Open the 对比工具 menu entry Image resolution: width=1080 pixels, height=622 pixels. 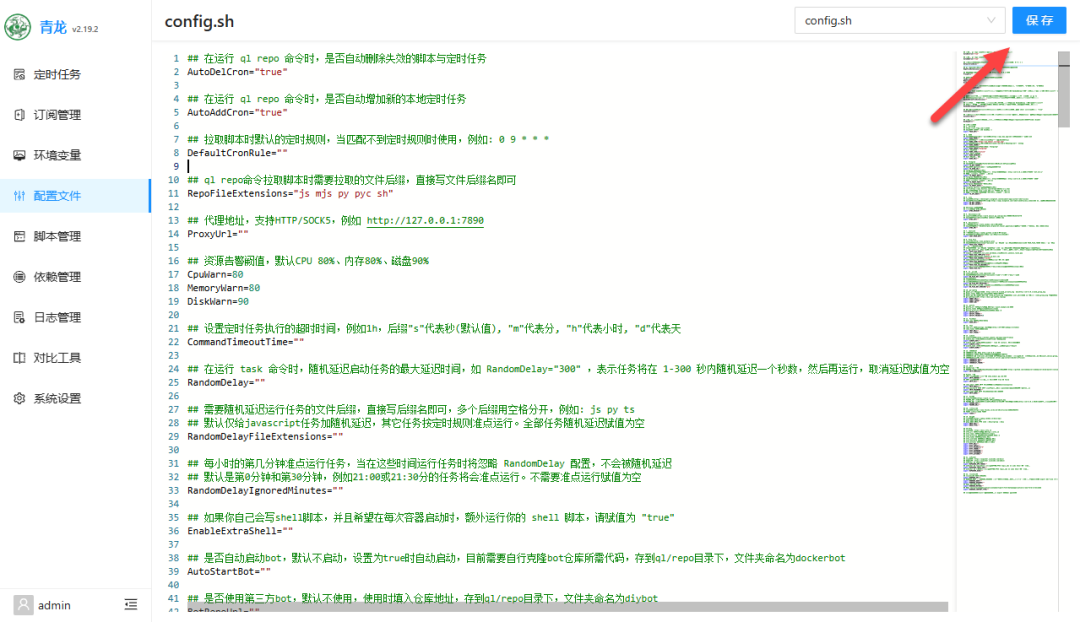(x=75, y=358)
